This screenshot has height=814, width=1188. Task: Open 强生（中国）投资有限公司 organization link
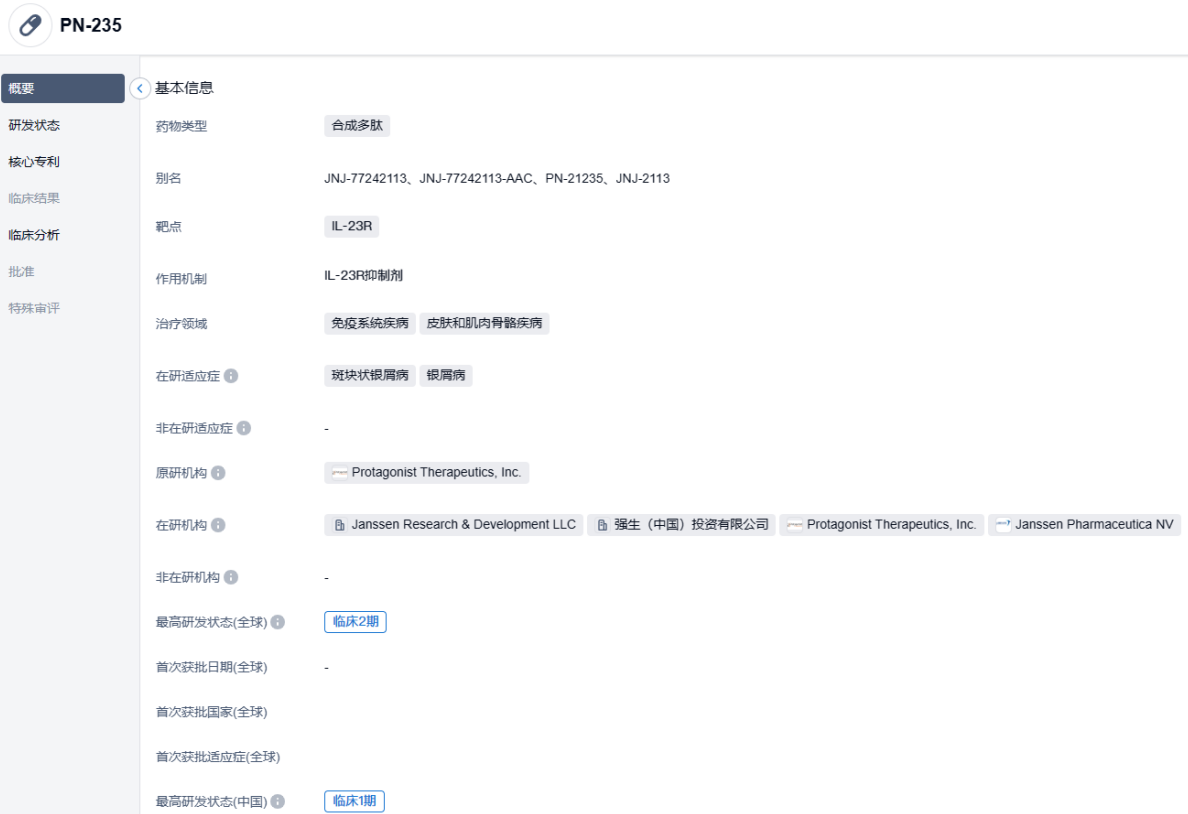click(x=682, y=525)
